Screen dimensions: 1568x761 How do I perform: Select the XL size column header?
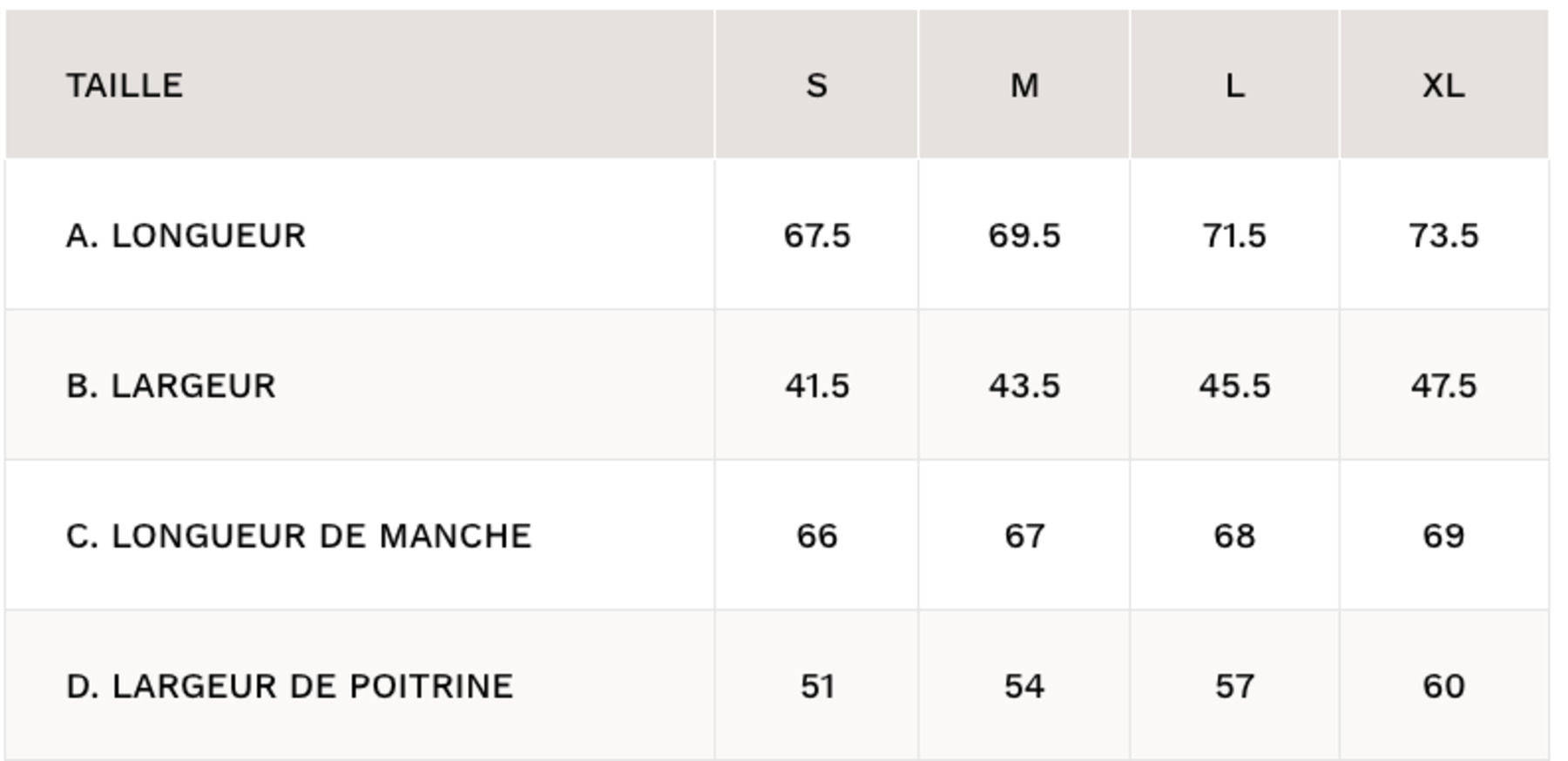1443,85
